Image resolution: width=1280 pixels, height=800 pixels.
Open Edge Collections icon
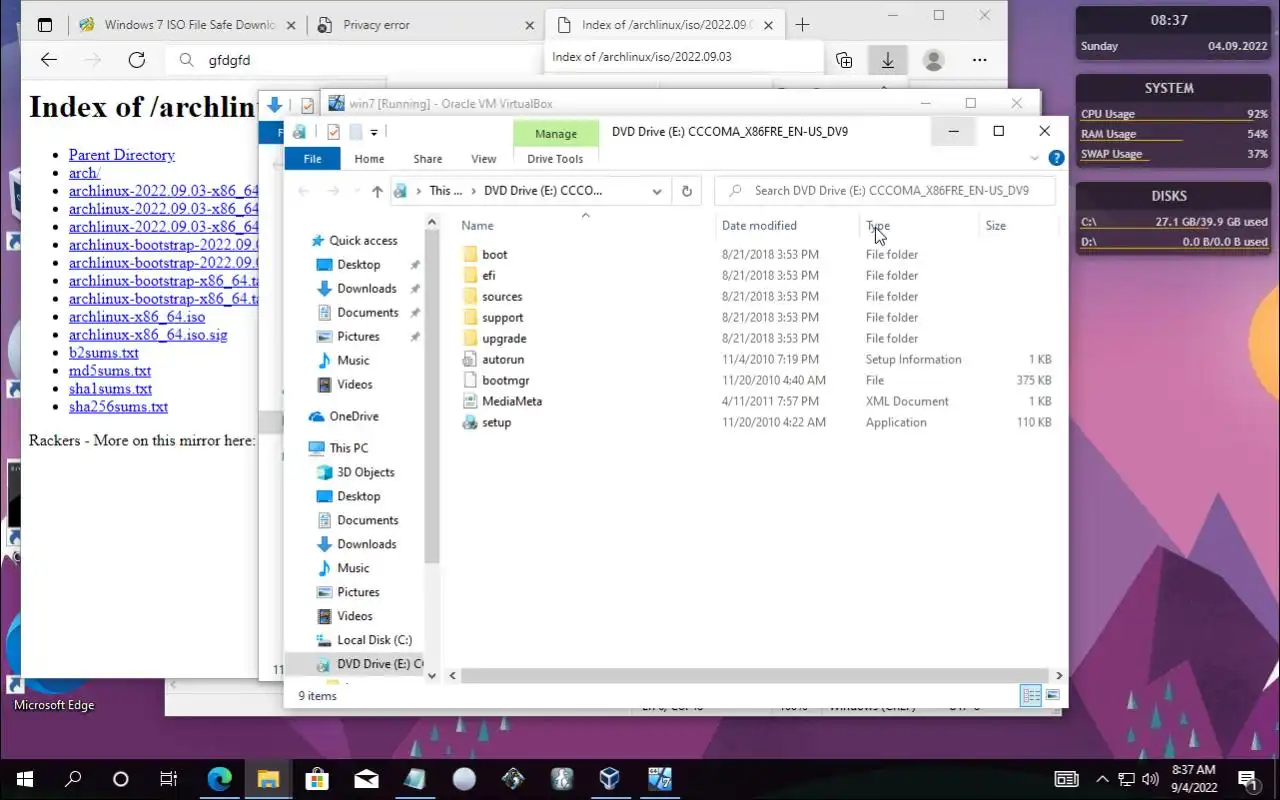click(x=844, y=60)
